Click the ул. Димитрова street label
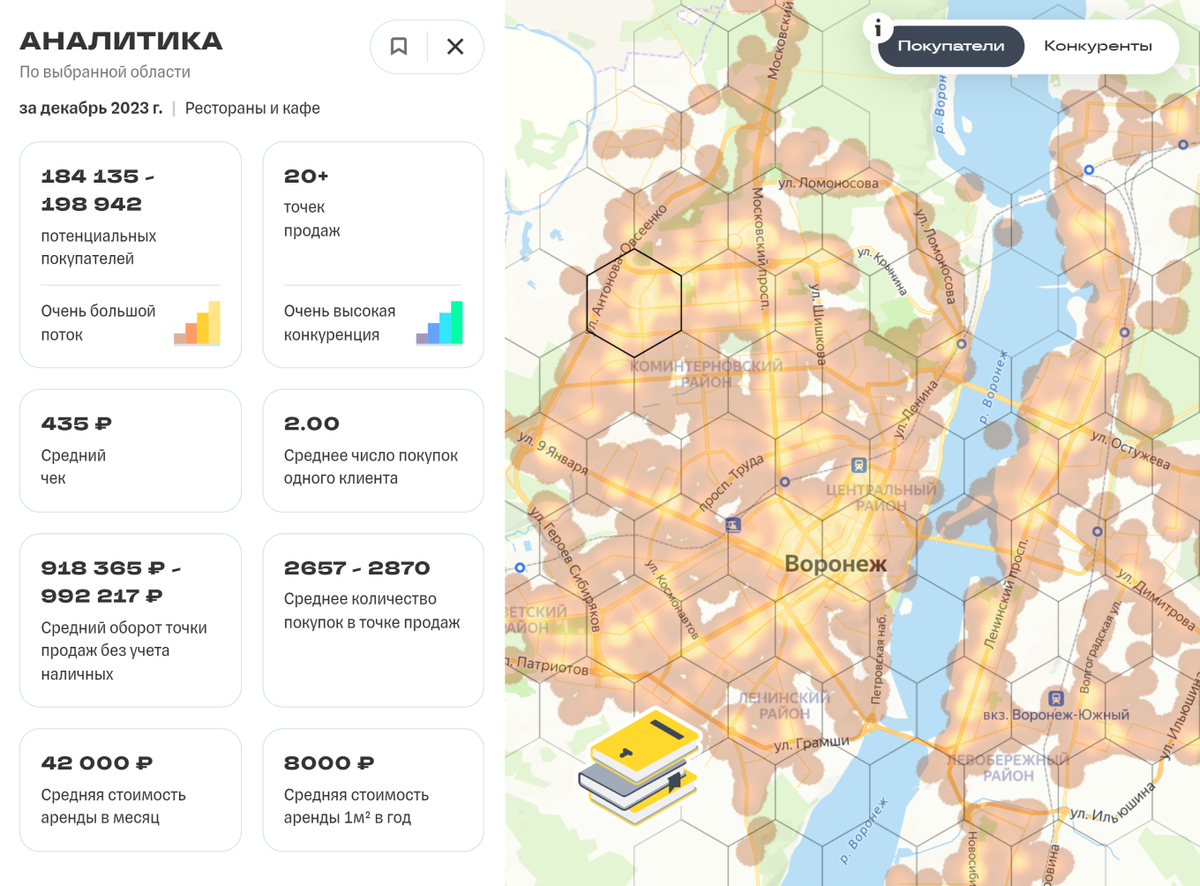Viewport: 1200px width, 886px height. (x=1157, y=598)
